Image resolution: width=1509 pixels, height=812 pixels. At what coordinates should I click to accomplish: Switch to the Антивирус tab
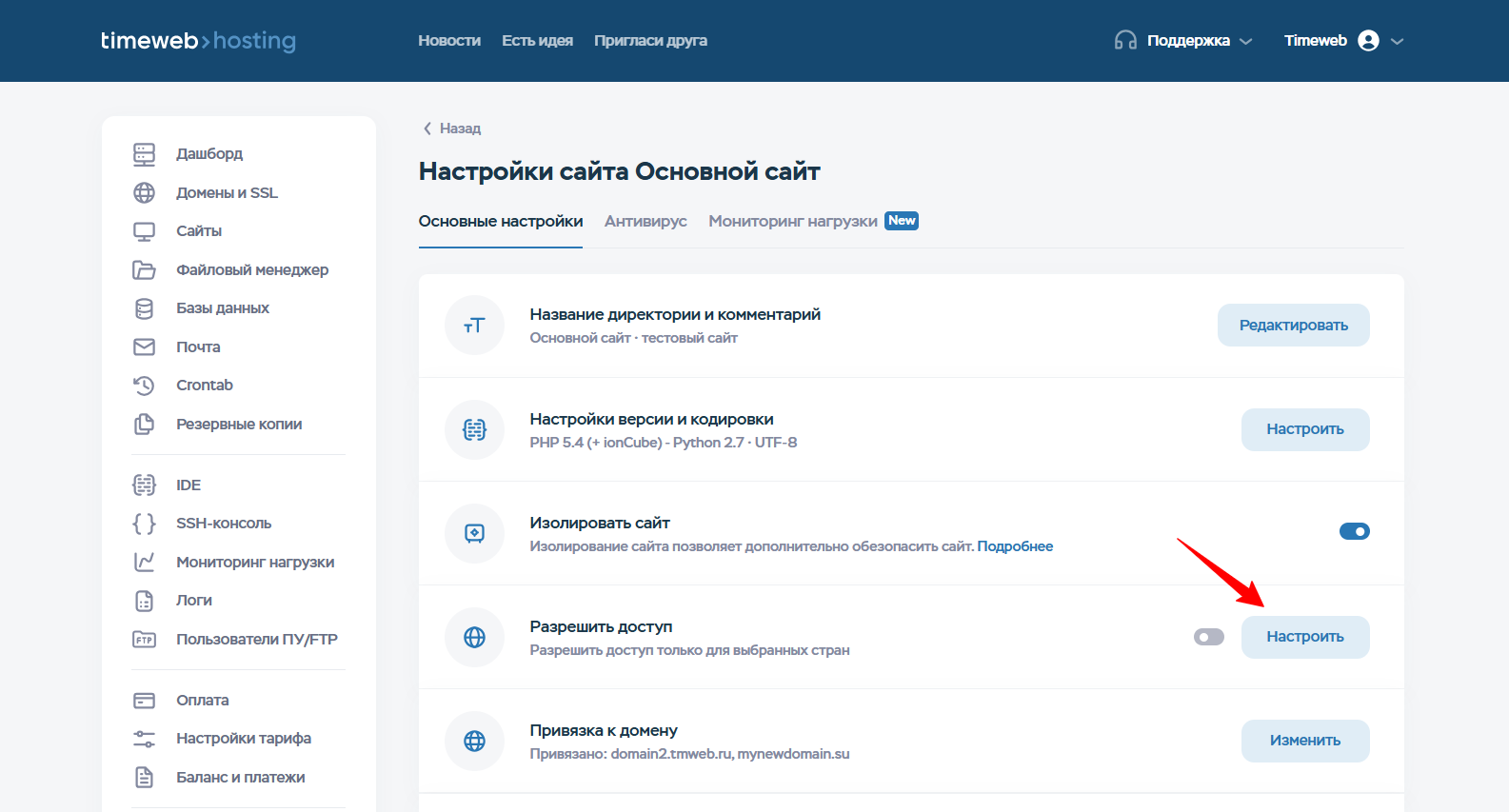pyautogui.click(x=645, y=221)
